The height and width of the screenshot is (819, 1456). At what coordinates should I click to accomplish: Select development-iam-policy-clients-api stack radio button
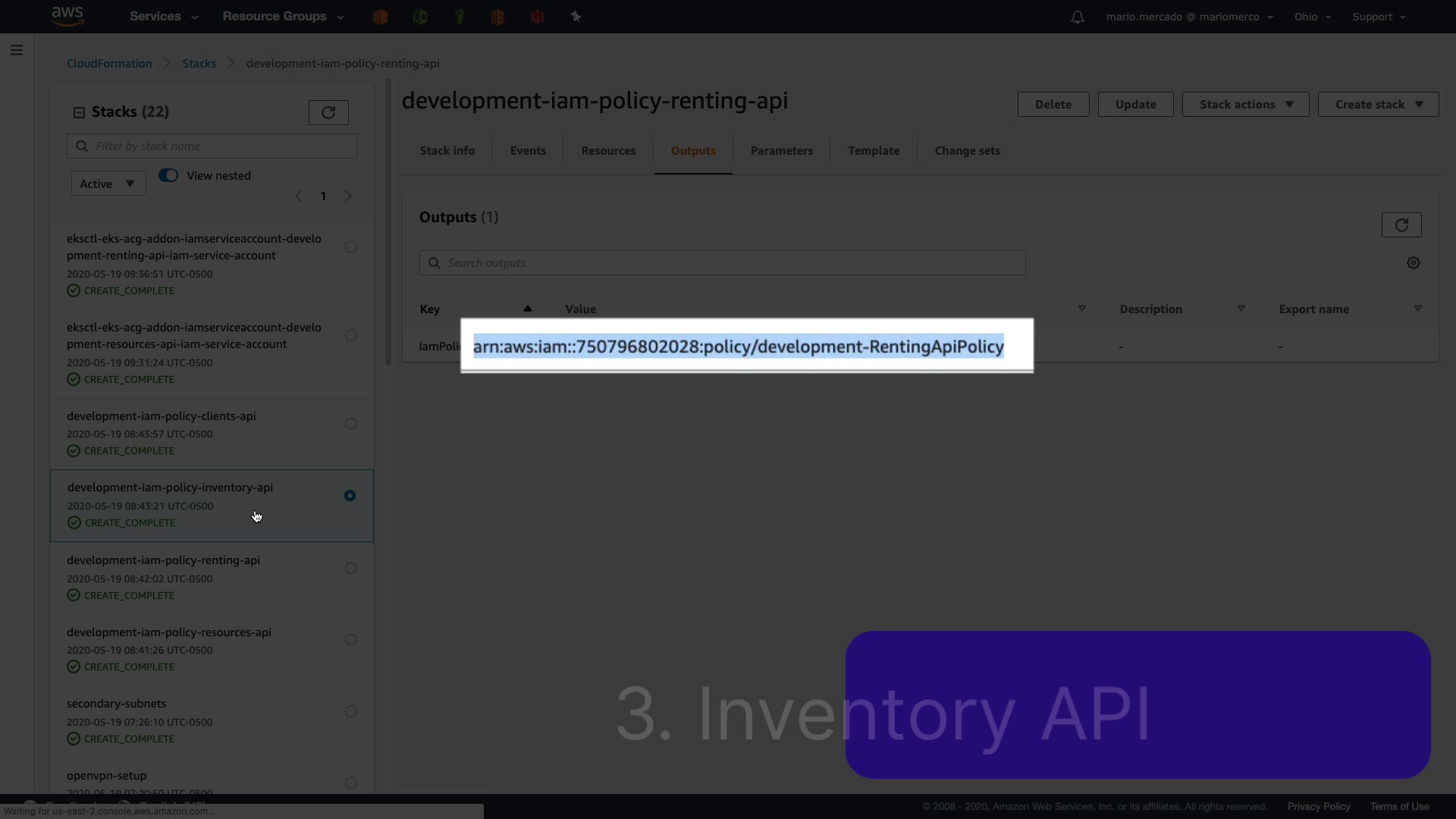point(350,424)
